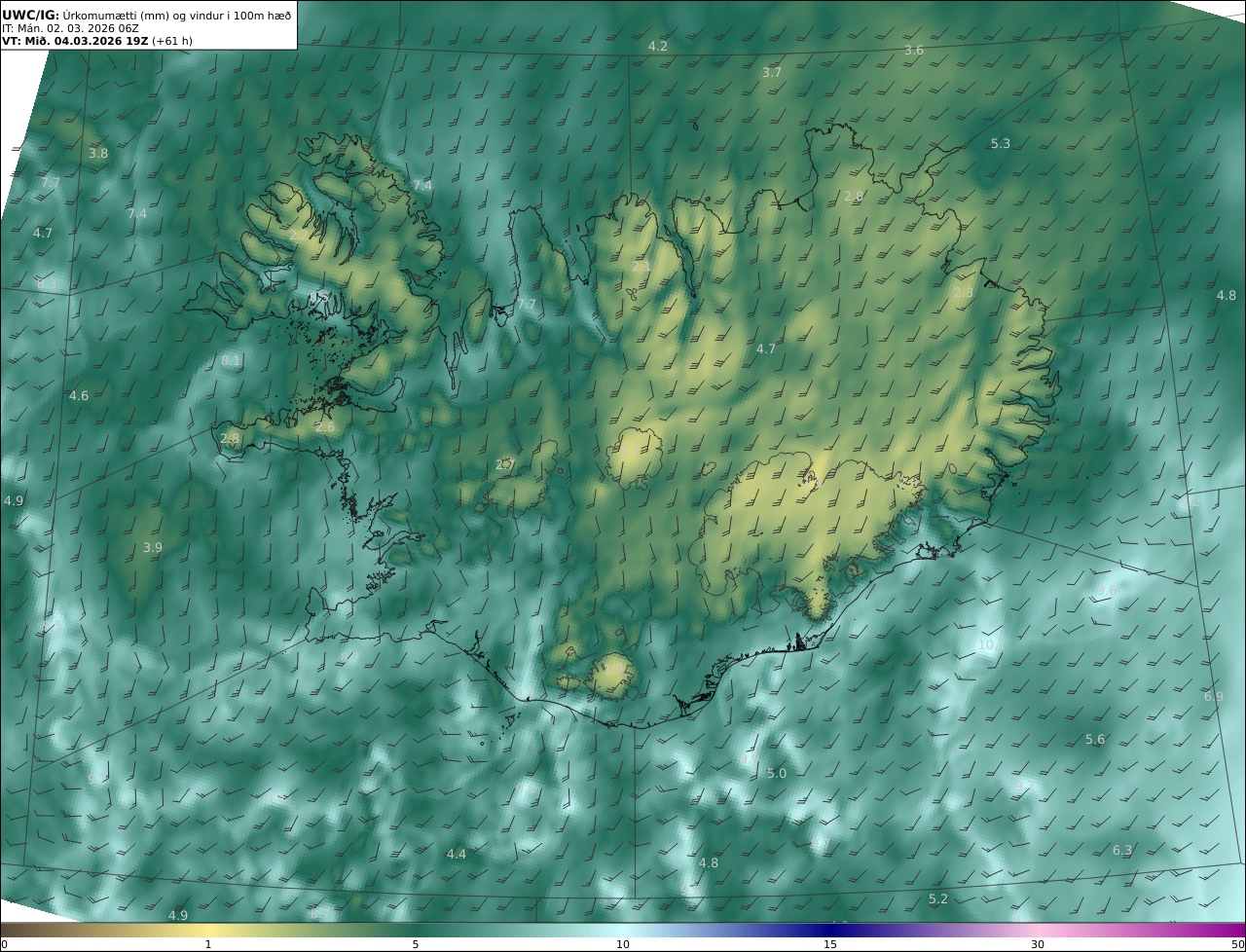Click the 6.3 value label
This screenshot has height=952, width=1246.
1122,851
